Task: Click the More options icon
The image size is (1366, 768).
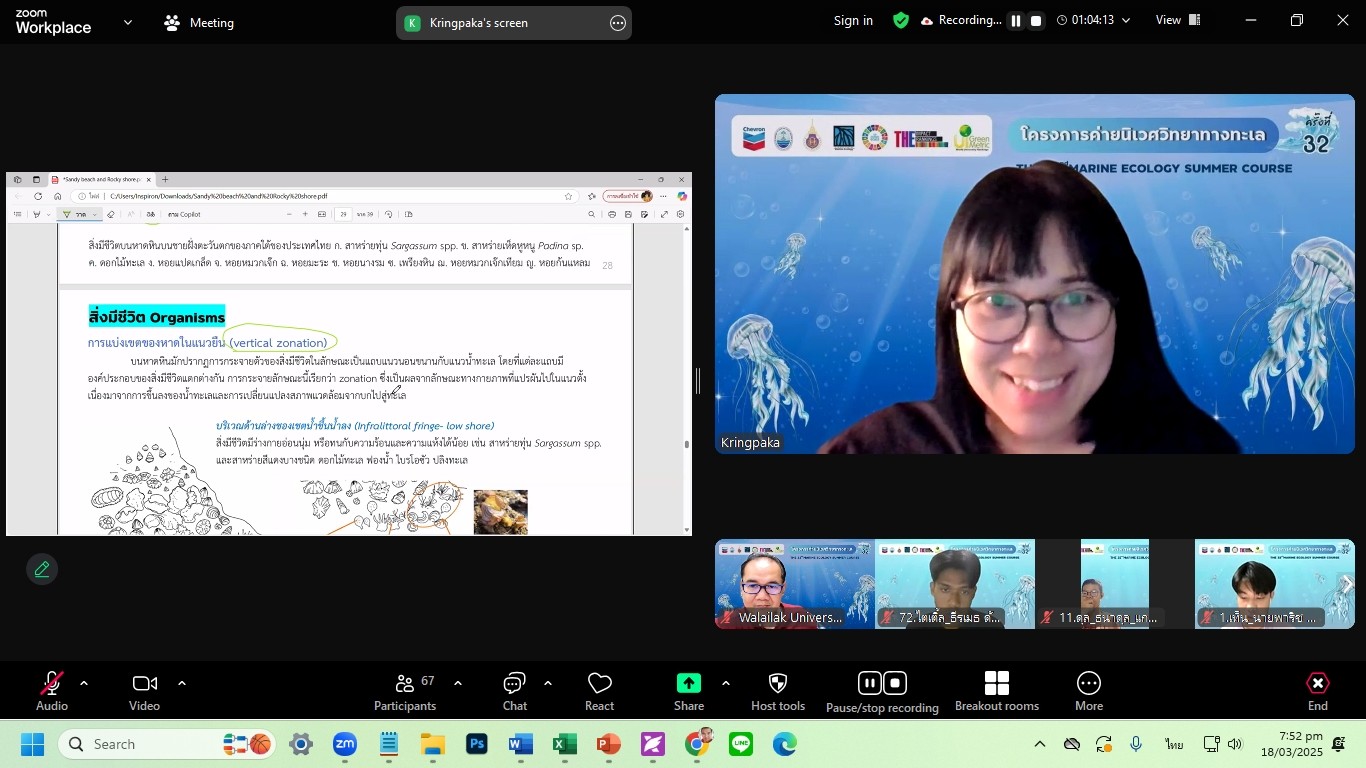Action: click(x=1088, y=684)
